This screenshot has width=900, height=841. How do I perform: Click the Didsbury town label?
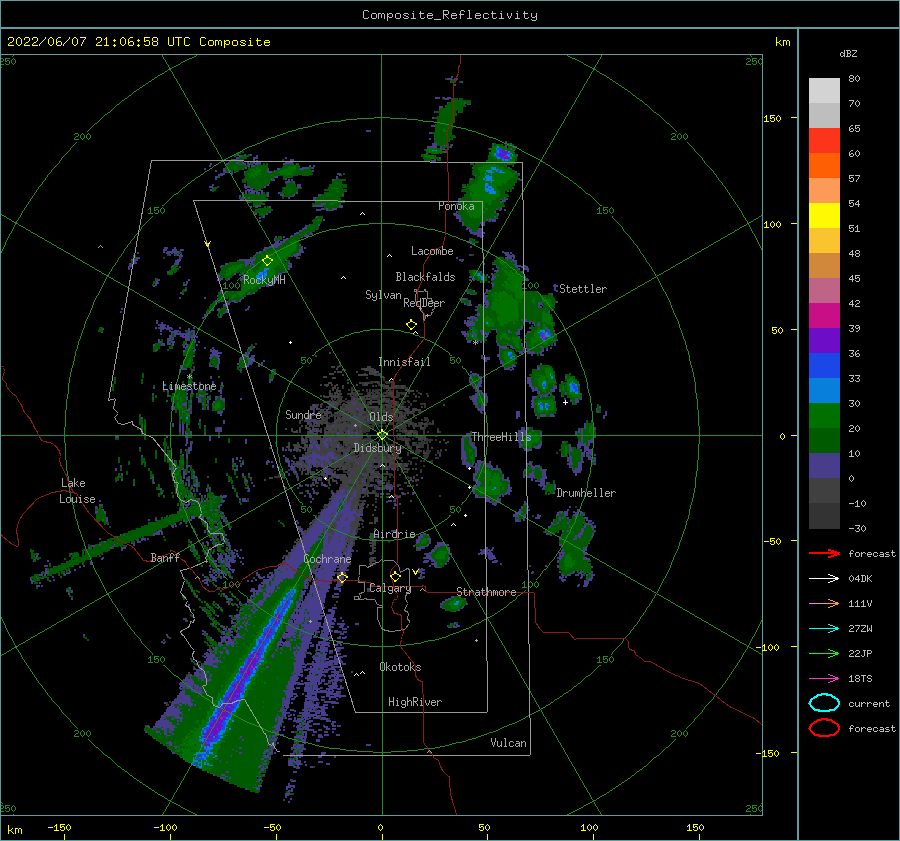[377, 448]
